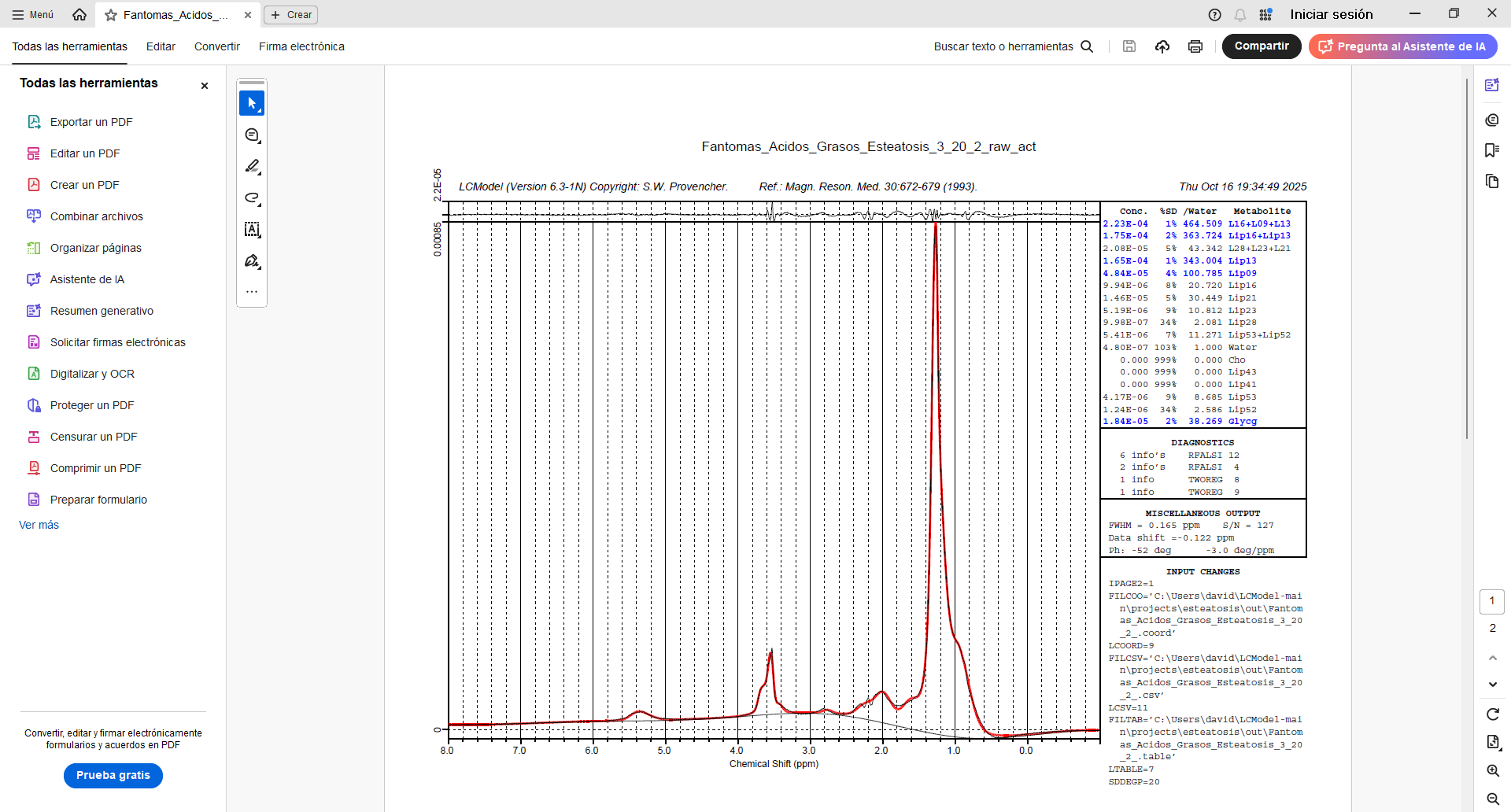
Task: Open the Menú hamburger dropdown
Action: click(x=33, y=15)
